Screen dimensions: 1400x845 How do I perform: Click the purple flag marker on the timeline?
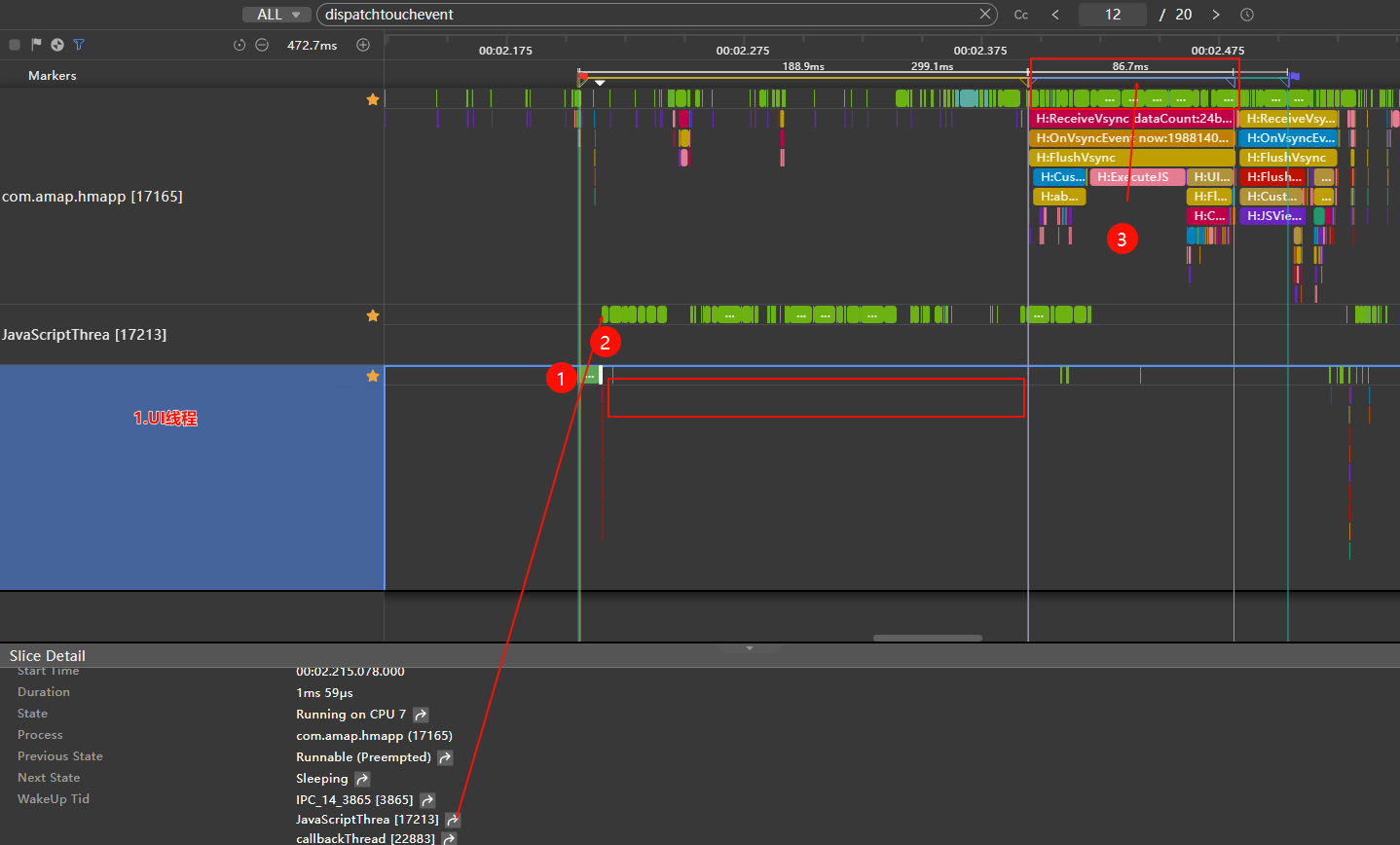click(1294, 76)
